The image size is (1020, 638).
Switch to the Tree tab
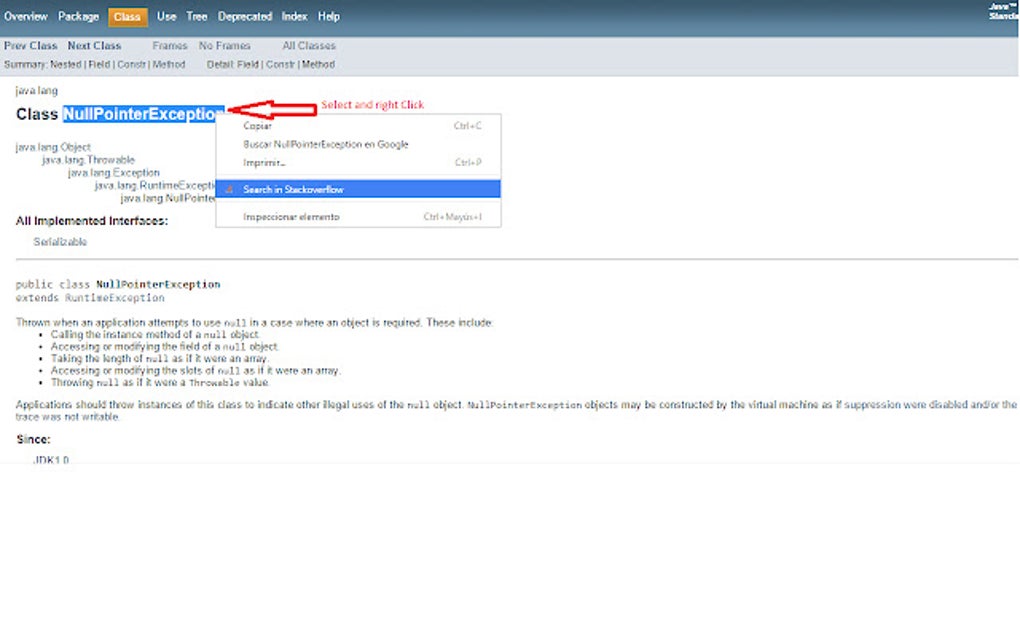tap(196, 16)
